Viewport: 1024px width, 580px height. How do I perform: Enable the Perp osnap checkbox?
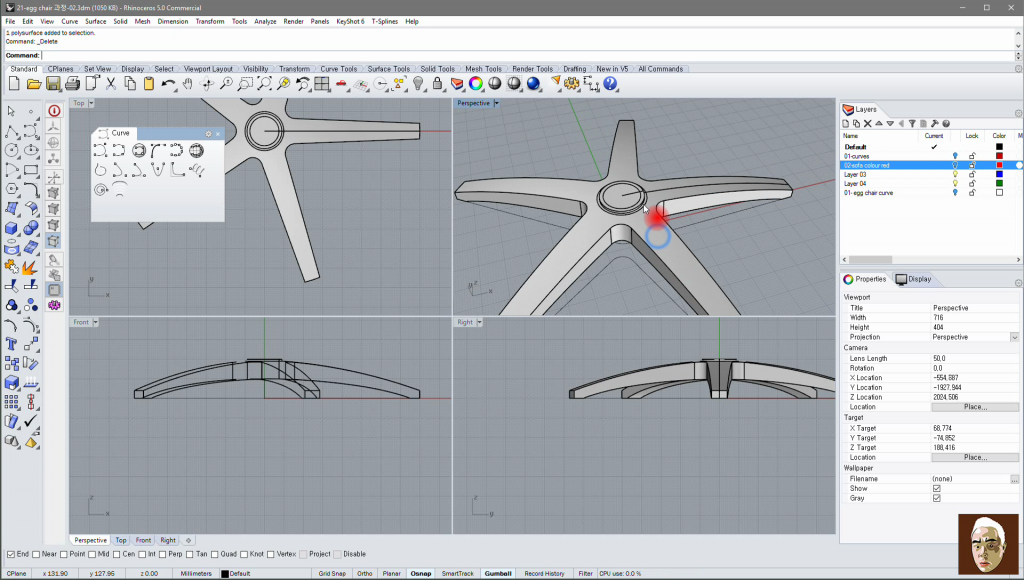coord(162,555)
